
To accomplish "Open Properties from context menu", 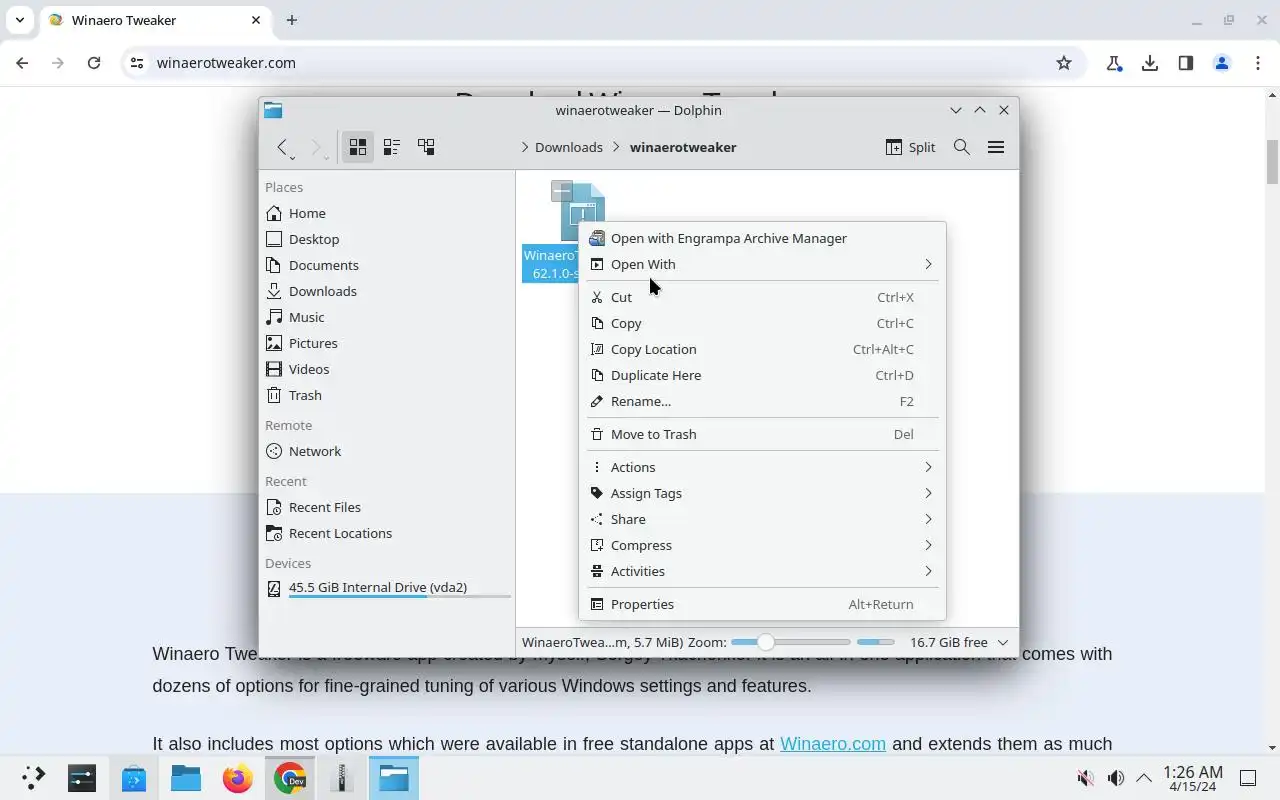I will pyautogui.click(x=762, y=604).
